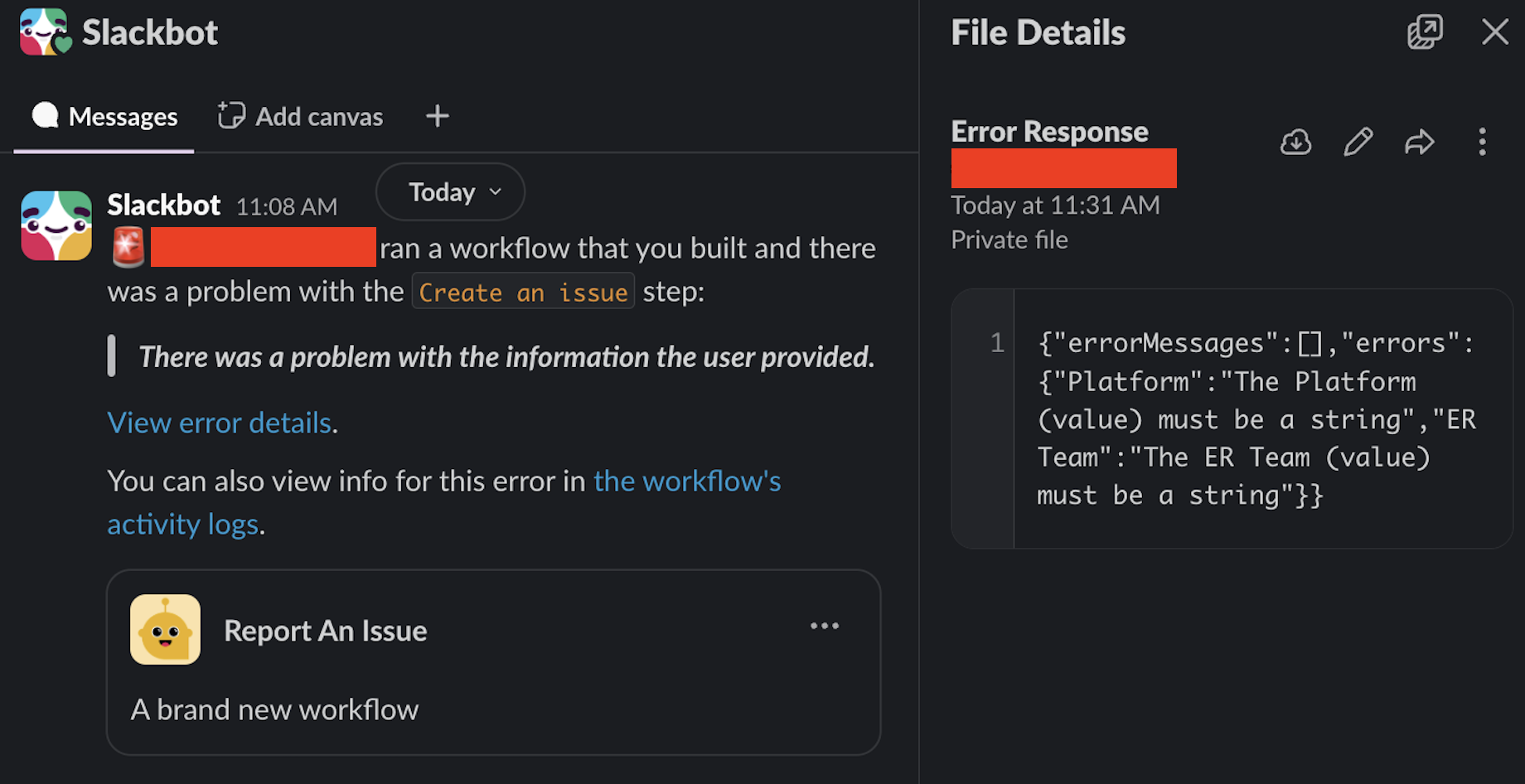
Task: Forward the Error Response file
Action: (x=1420, y=143)
